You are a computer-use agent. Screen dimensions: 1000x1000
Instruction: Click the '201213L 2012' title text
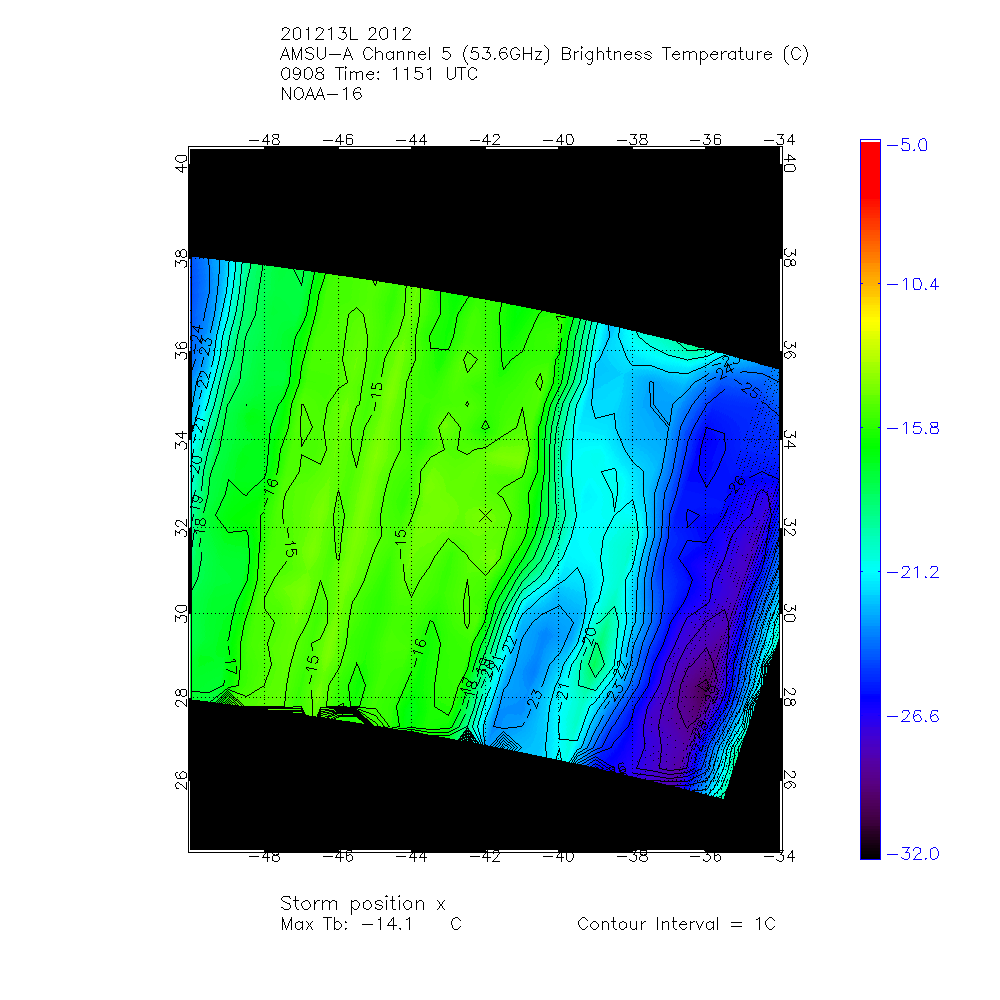pyautogui.click(x=346, y=35)
